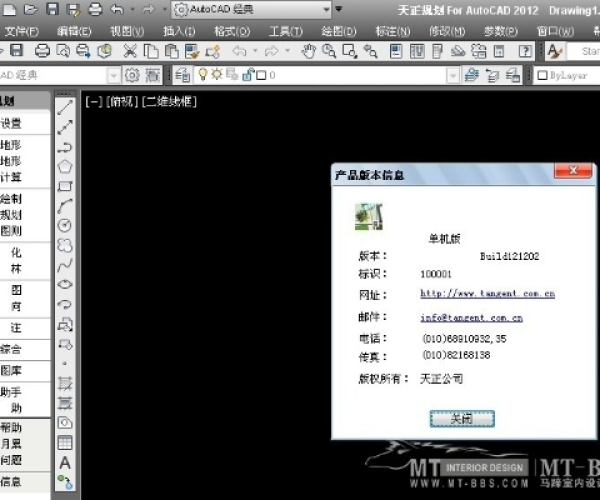600x500 pixels.
Task: Click layer 0 color swatch square
Action: click(261, 75)
